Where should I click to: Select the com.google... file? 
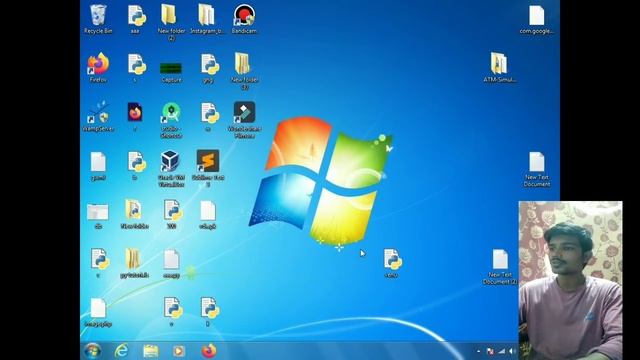point(536,19)
